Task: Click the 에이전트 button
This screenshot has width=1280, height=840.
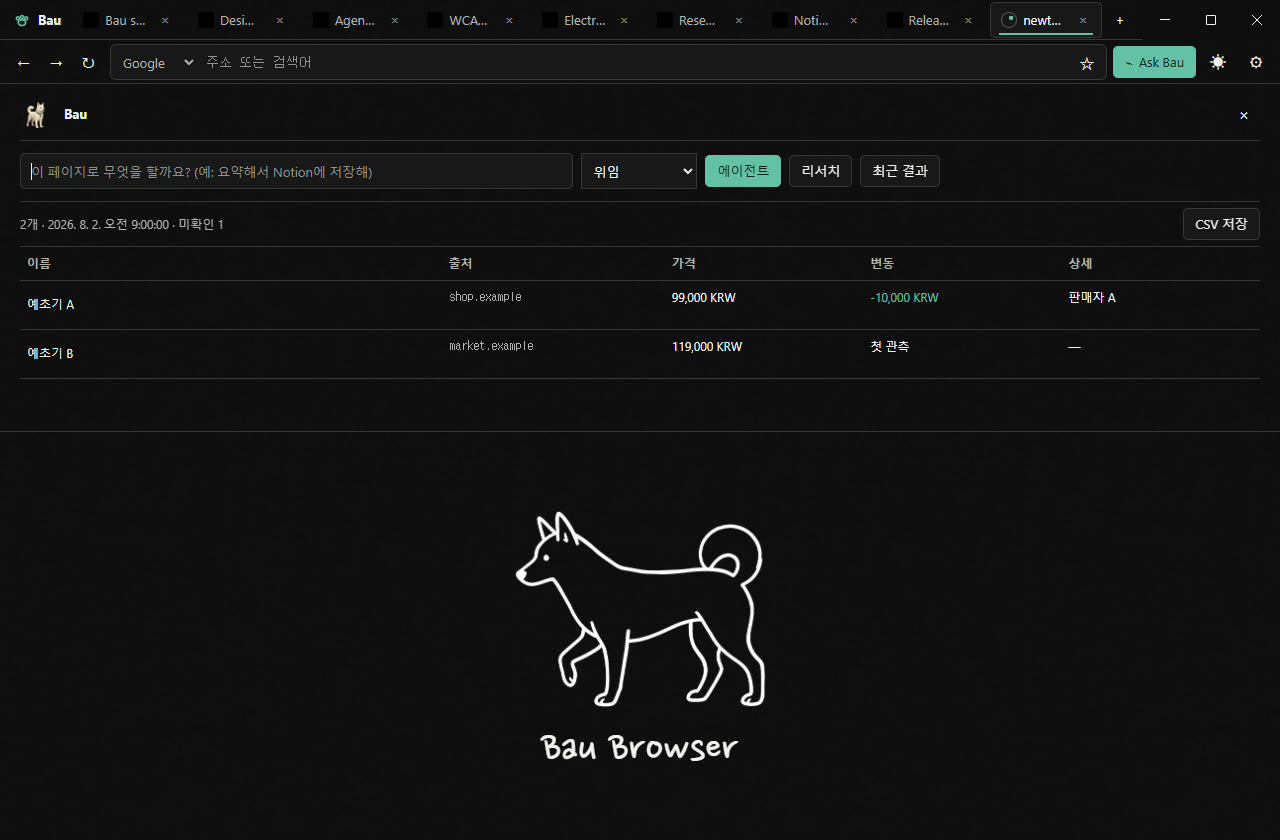Action: pyautogui.click(x=743, y=171)
